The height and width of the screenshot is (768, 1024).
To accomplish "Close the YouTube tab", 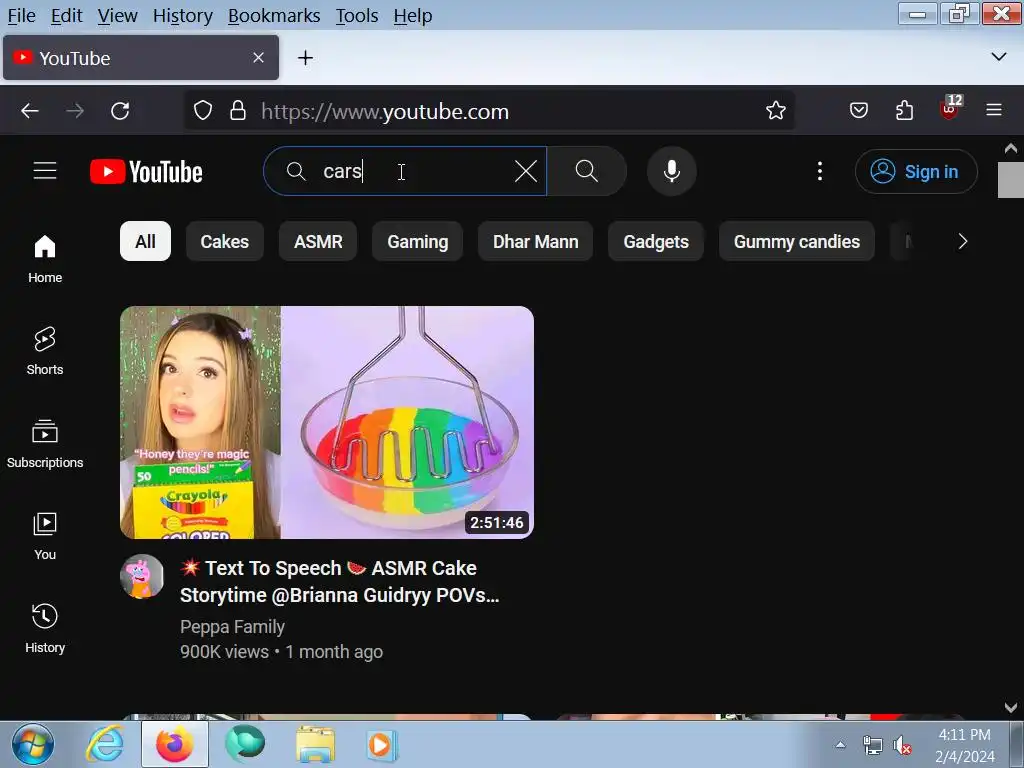I will 259,57.
